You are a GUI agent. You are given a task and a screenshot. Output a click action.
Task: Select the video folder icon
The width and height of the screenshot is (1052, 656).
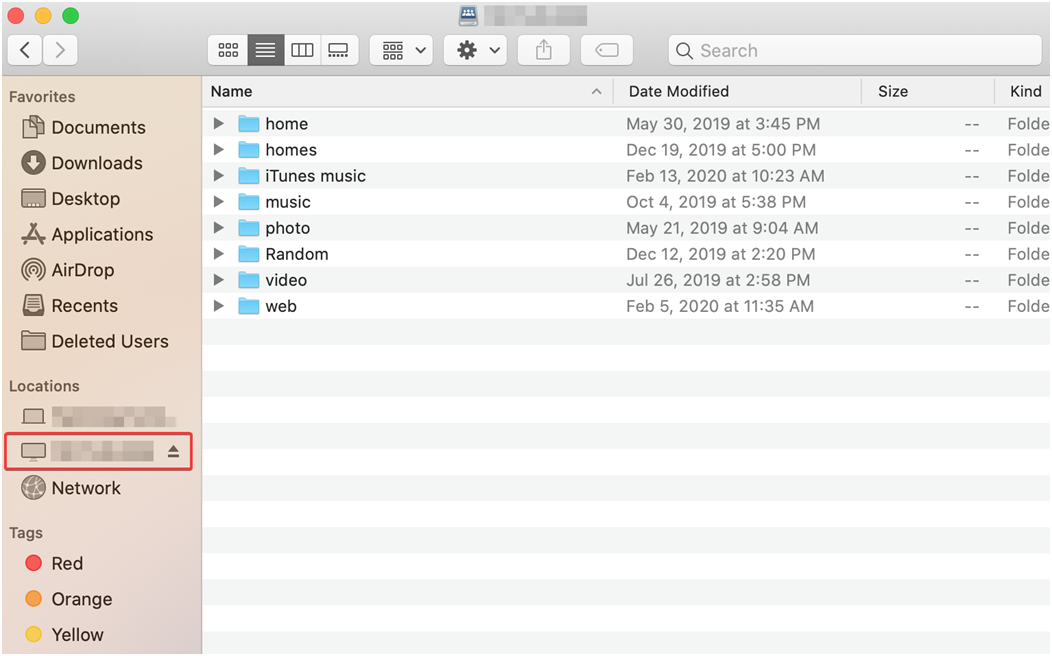click(x=249, y=280)
